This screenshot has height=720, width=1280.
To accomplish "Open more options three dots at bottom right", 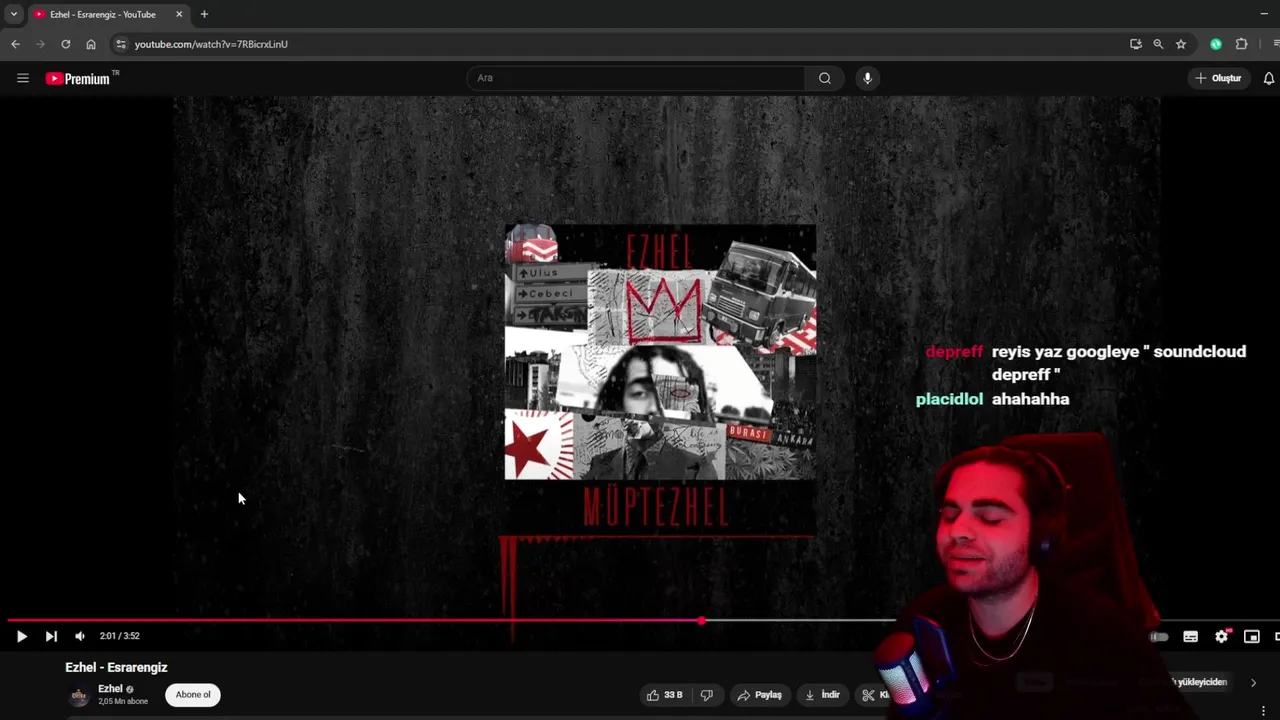I will pos(1263,710).
